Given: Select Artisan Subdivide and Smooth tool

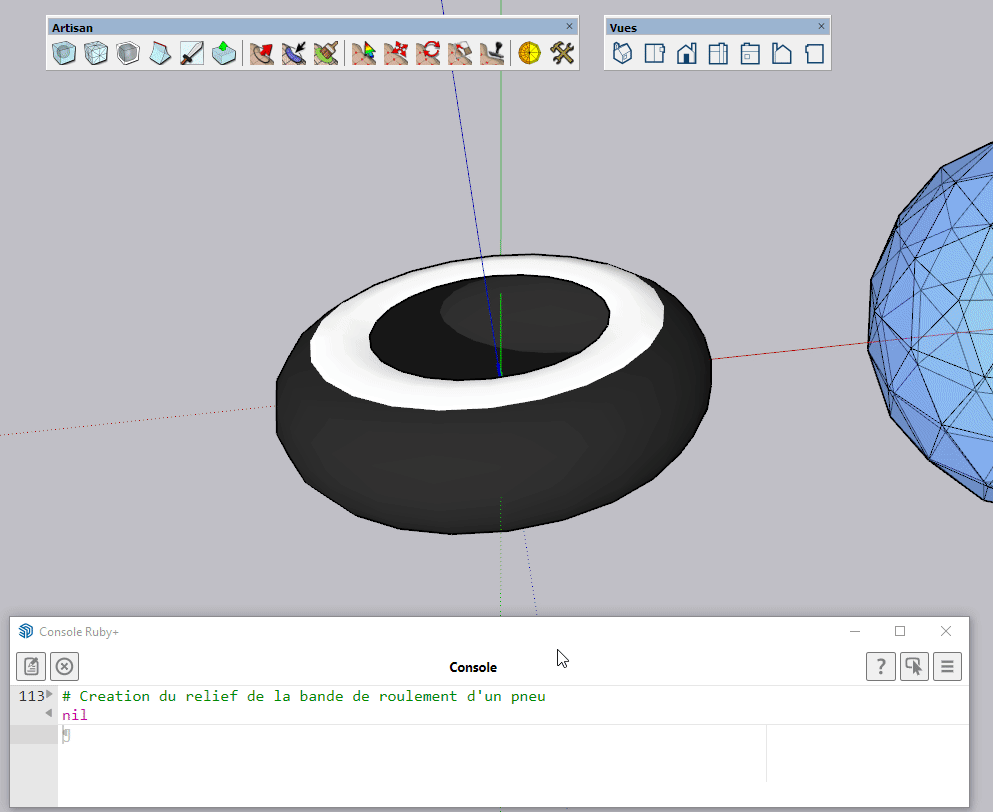Looking at the screenshot, I should coord(64,53).
